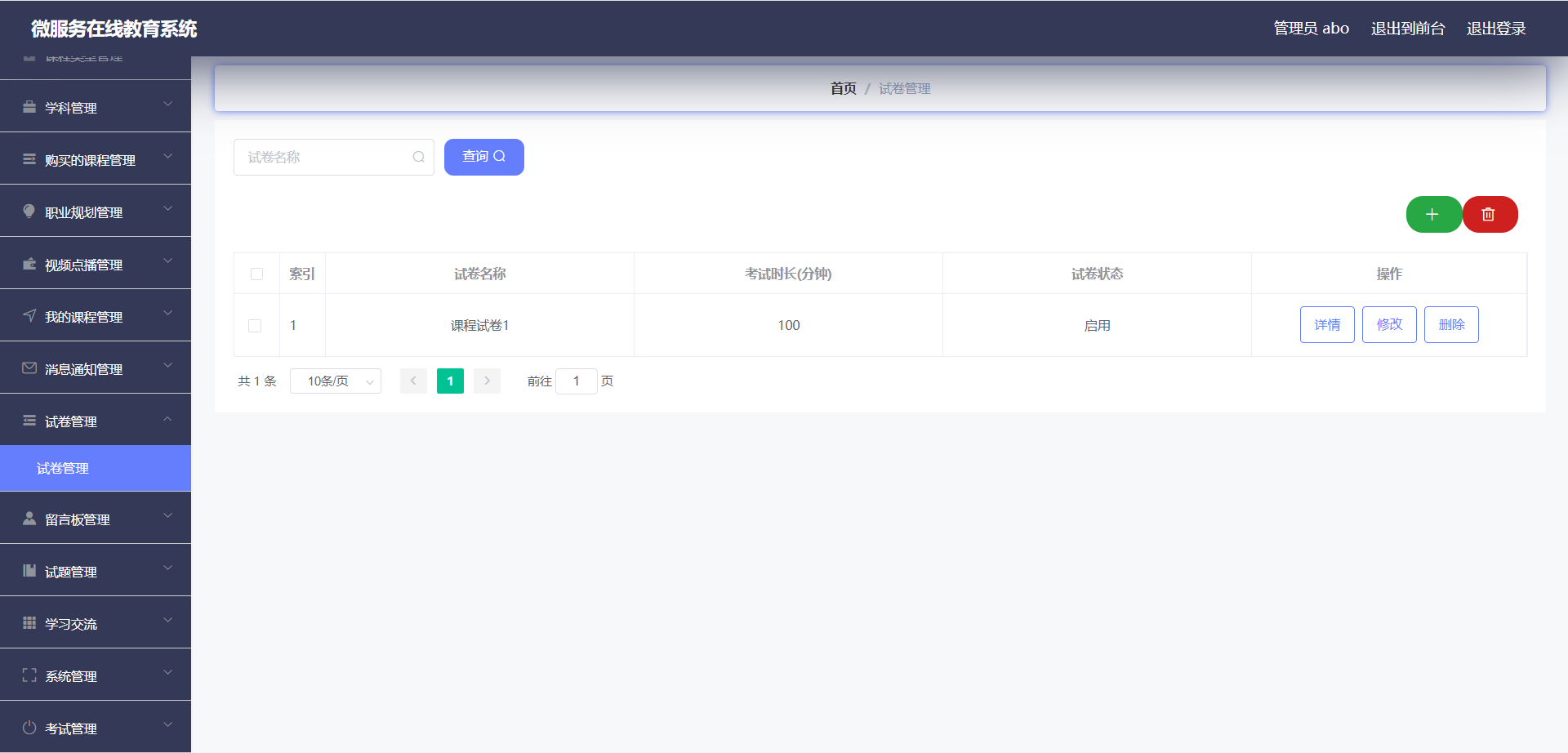This screenshot has height=753, width=1568.
Task: Open the 留言板管理 menu entry
Action: [78, 519]
